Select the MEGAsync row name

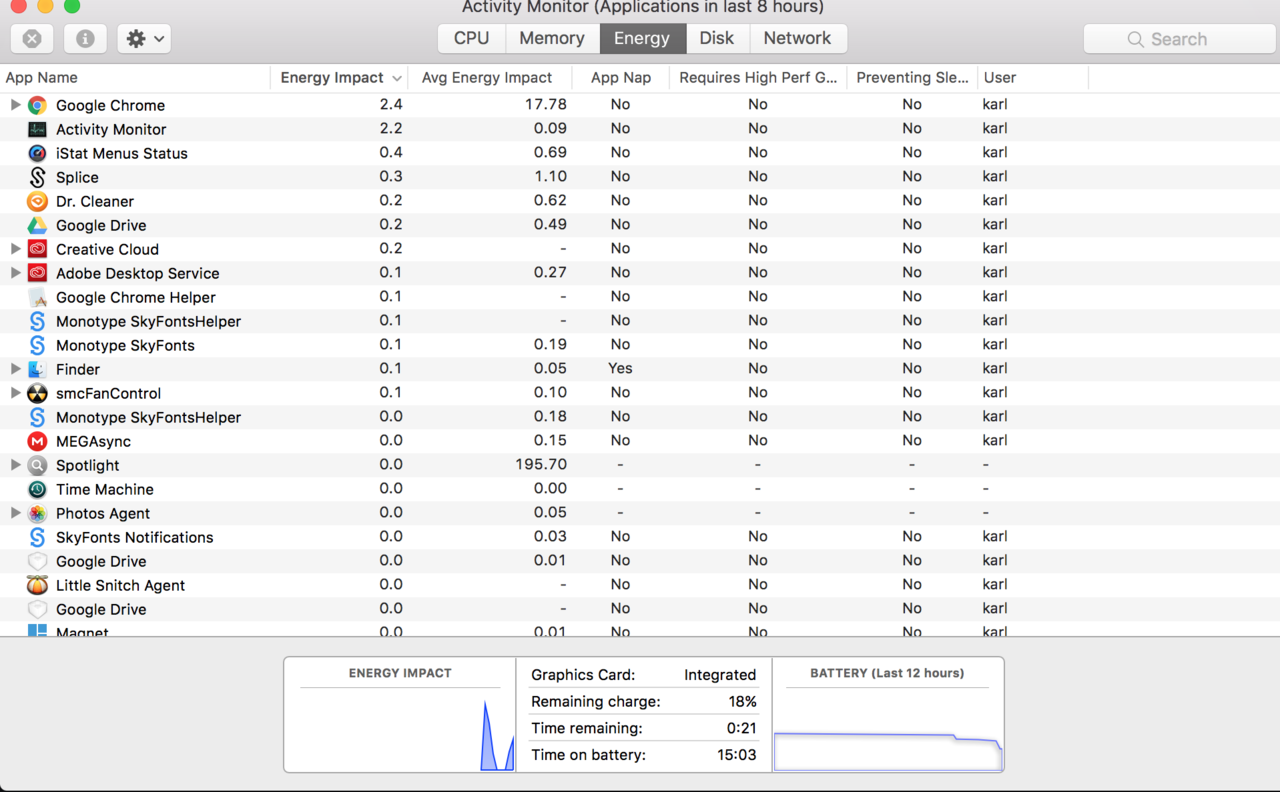(x=93, y=441)
